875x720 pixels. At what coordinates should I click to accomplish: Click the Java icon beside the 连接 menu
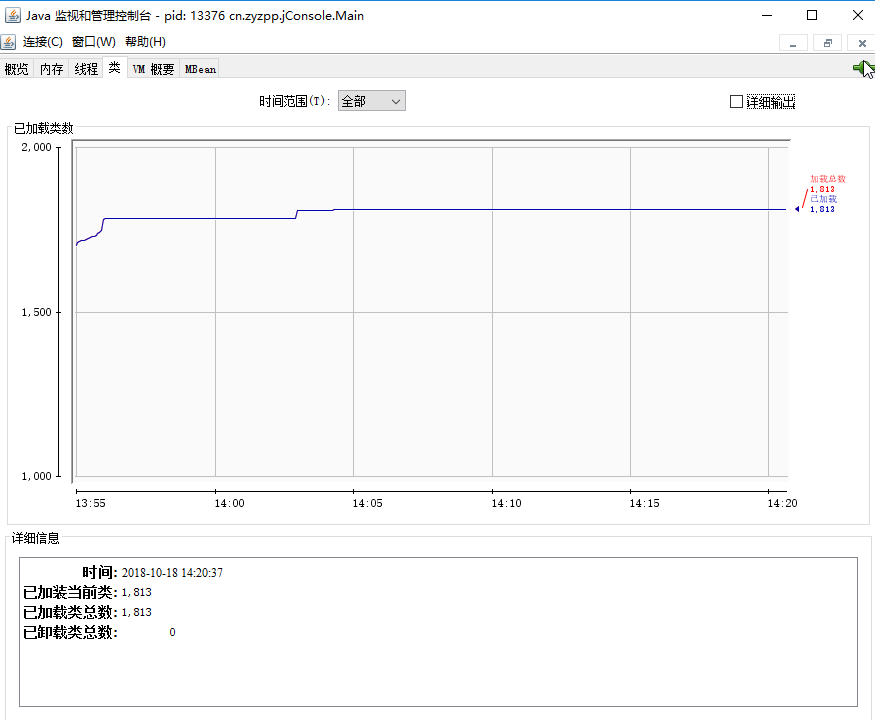(x=10, y=41)
